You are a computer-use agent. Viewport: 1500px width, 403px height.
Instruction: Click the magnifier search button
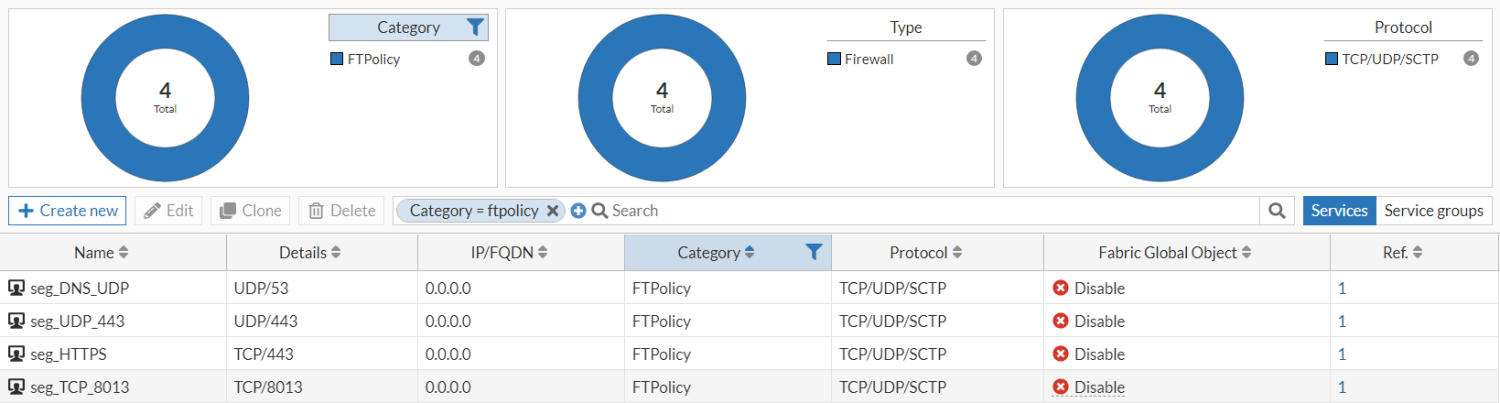point(1276,211)
